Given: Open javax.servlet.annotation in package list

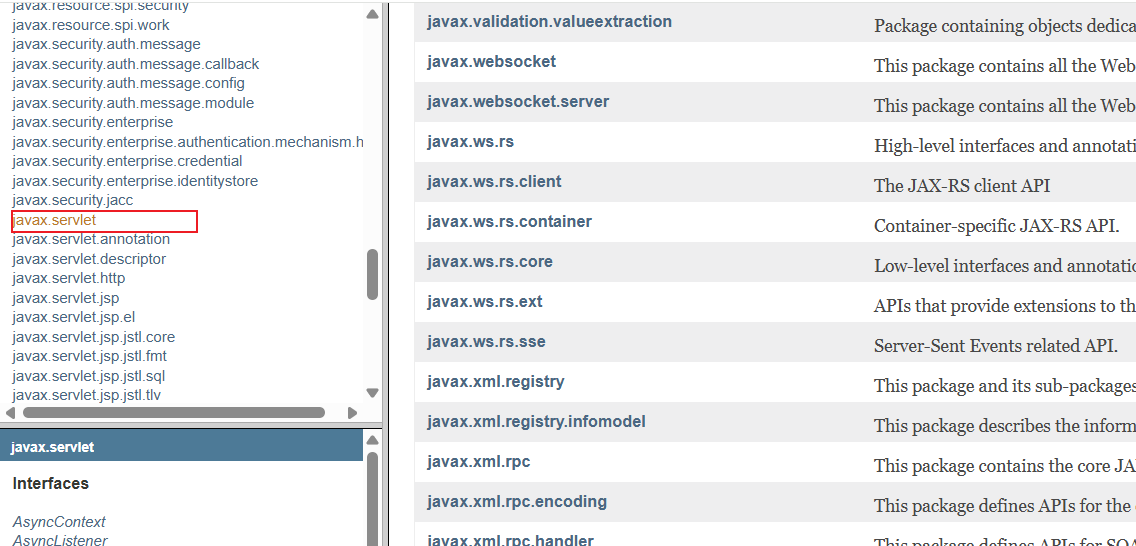Looking at the screenshot, I should coord(91,240).
